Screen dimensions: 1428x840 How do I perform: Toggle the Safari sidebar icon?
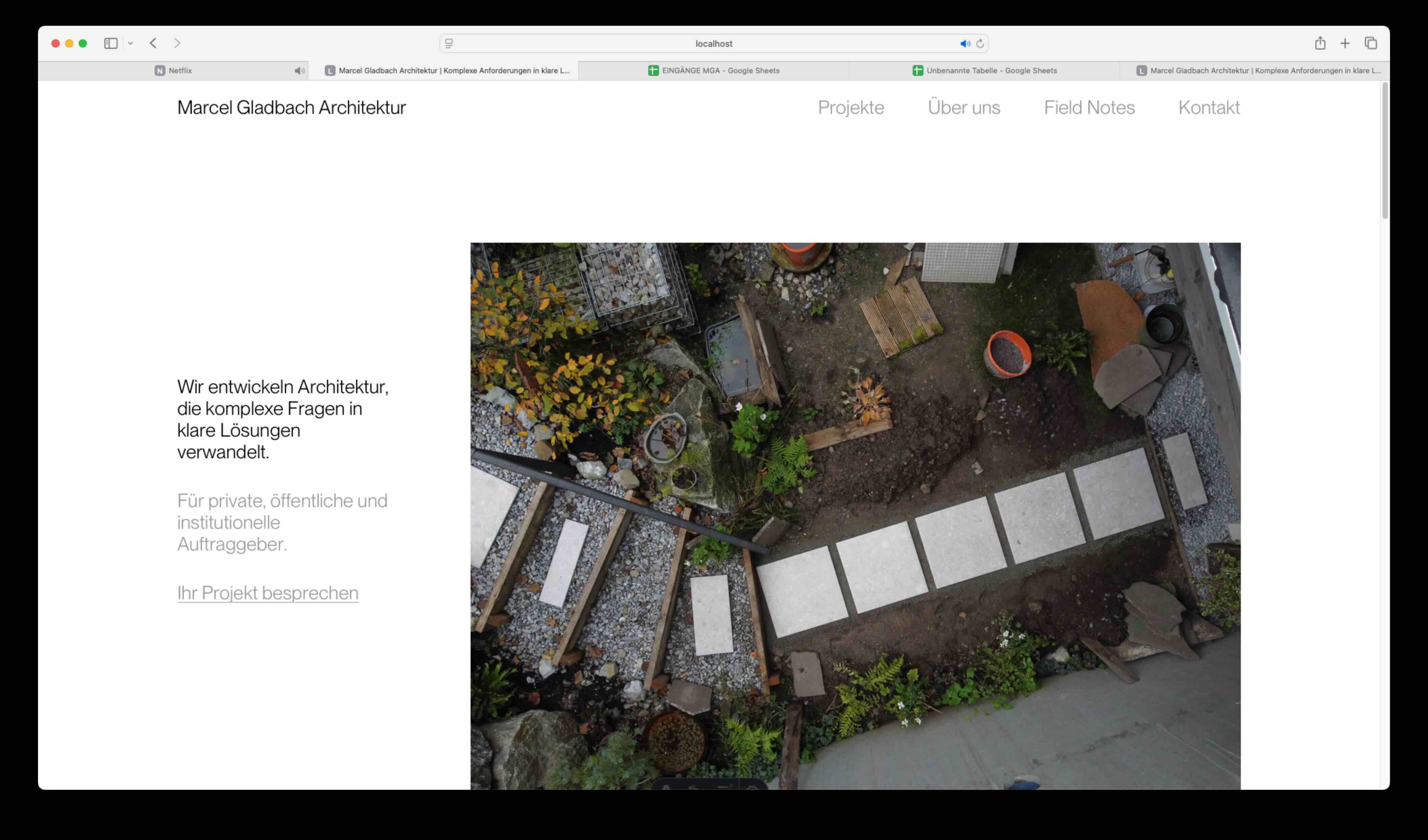[x=111, y=43]
